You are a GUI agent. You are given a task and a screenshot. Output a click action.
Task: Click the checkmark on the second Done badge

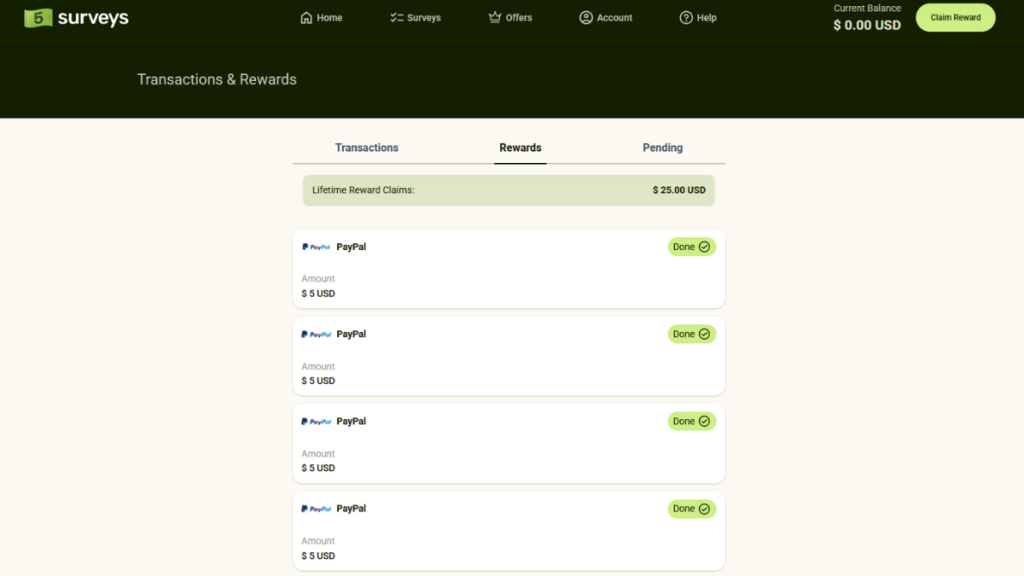point(704,334)
